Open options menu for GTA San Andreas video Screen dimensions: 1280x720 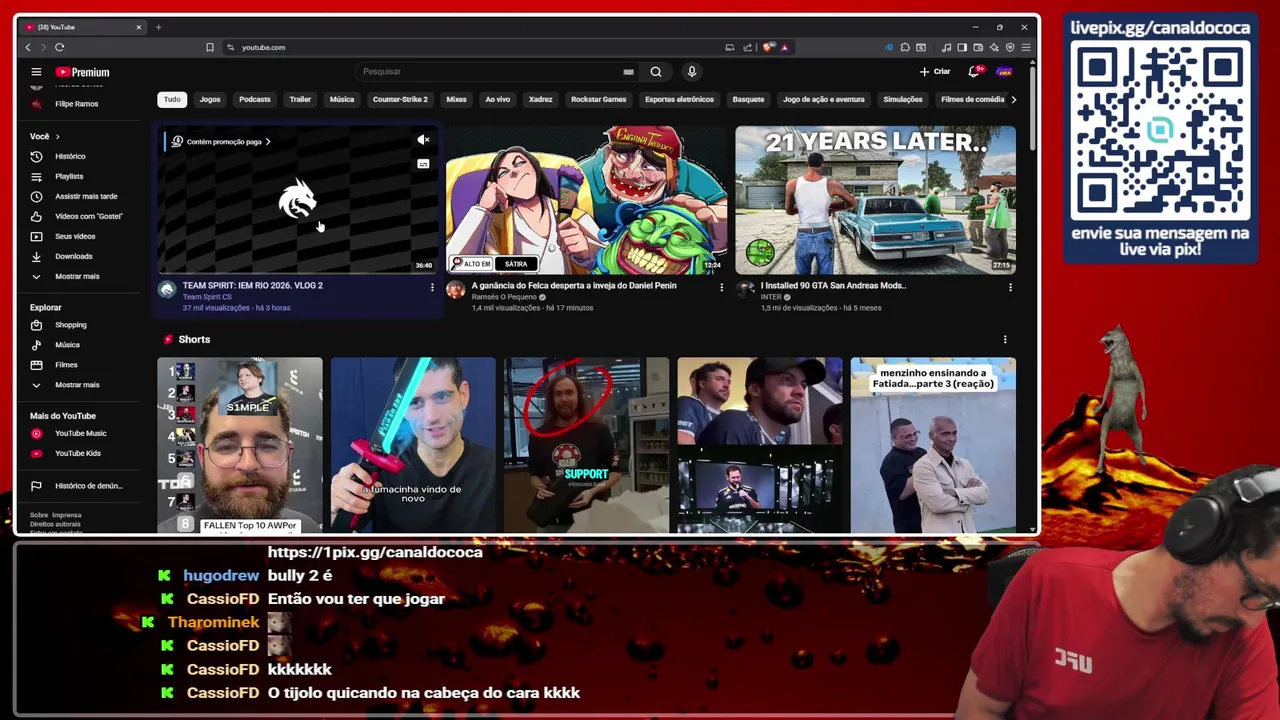[1010, 287]
